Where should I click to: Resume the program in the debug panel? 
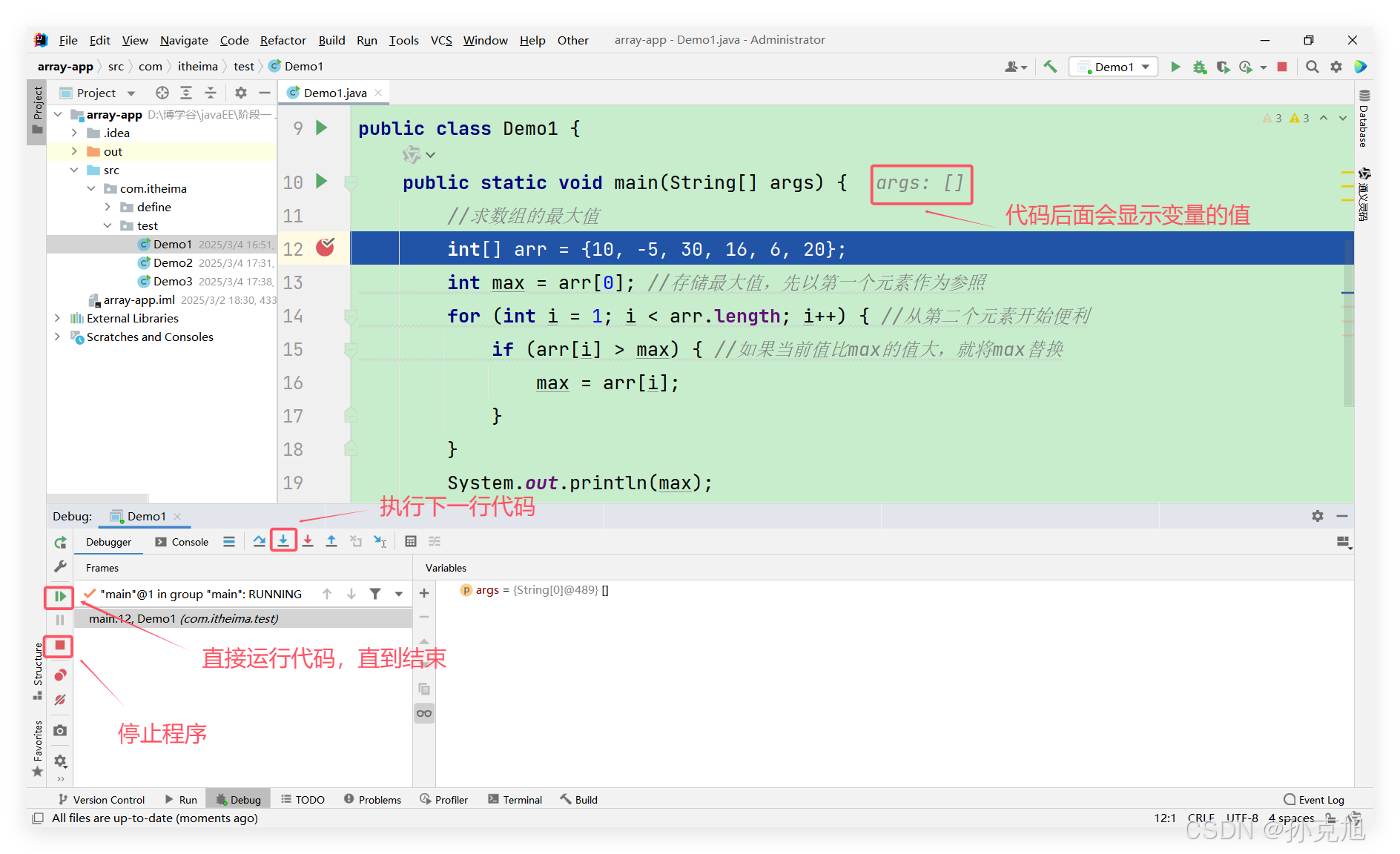[x=60, y=596]
